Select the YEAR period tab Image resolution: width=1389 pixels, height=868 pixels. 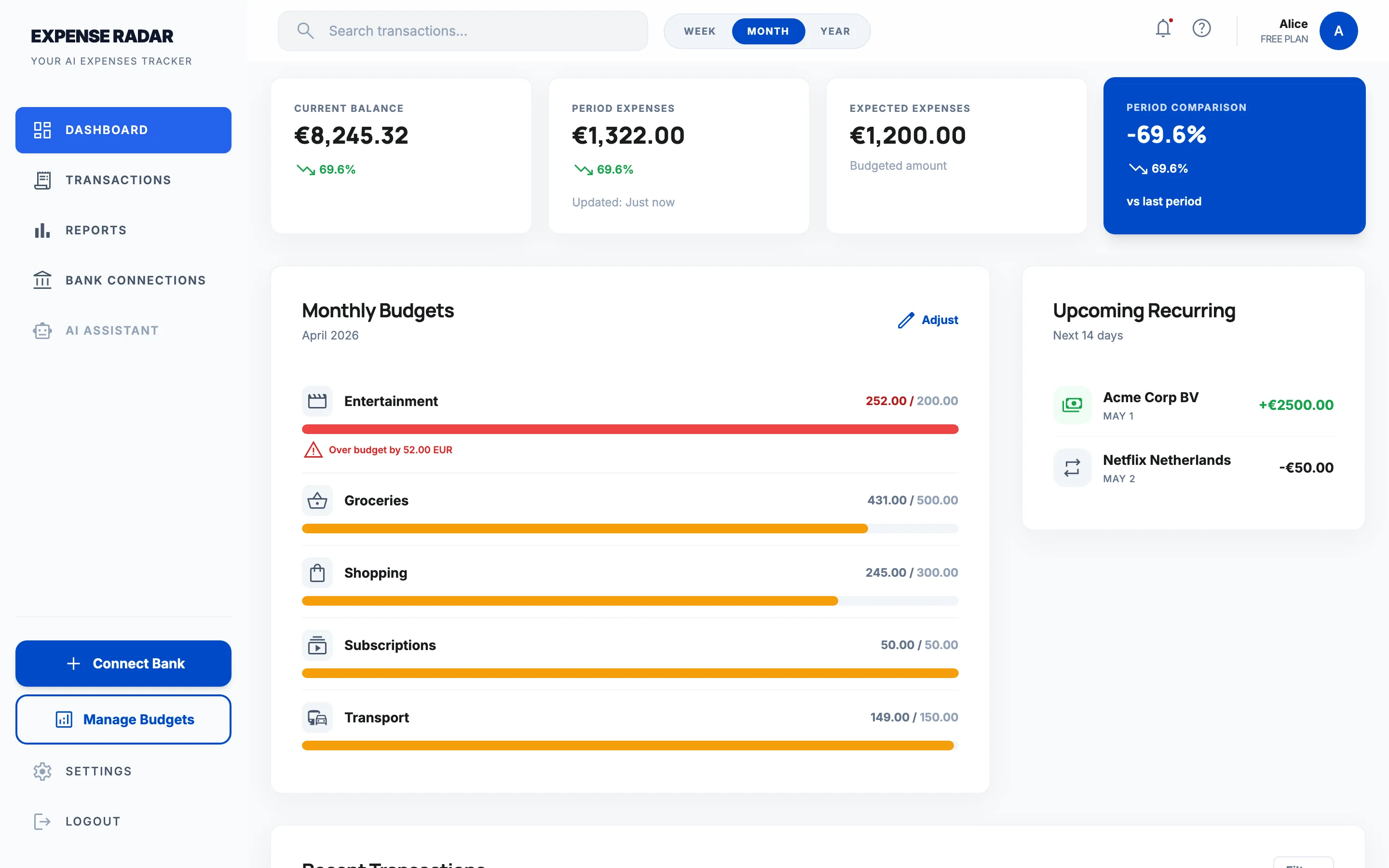(x=835, y=31)
